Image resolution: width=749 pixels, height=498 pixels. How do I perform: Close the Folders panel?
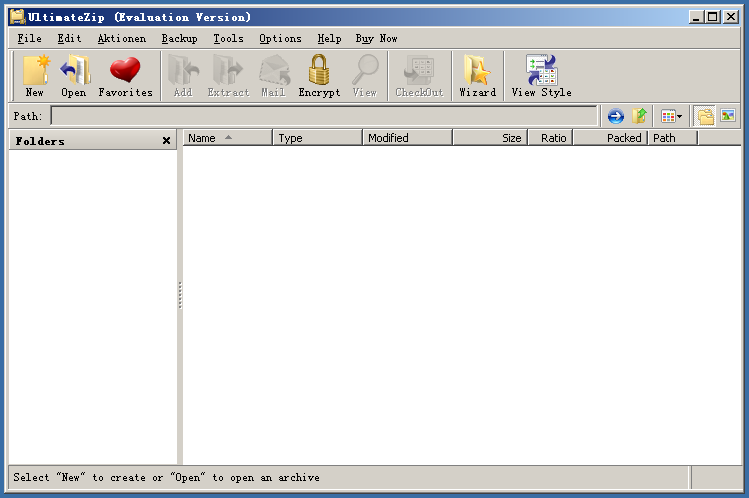[166, 141]
